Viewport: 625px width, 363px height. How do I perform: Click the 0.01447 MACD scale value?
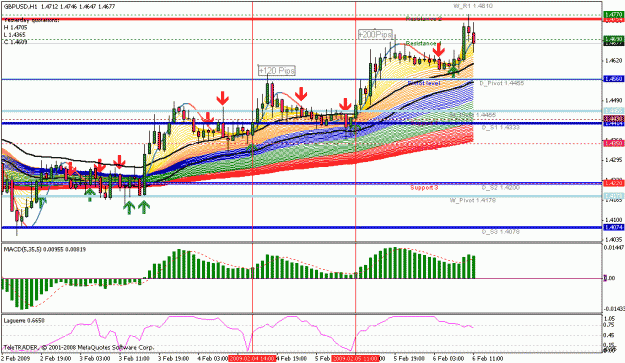613,248
